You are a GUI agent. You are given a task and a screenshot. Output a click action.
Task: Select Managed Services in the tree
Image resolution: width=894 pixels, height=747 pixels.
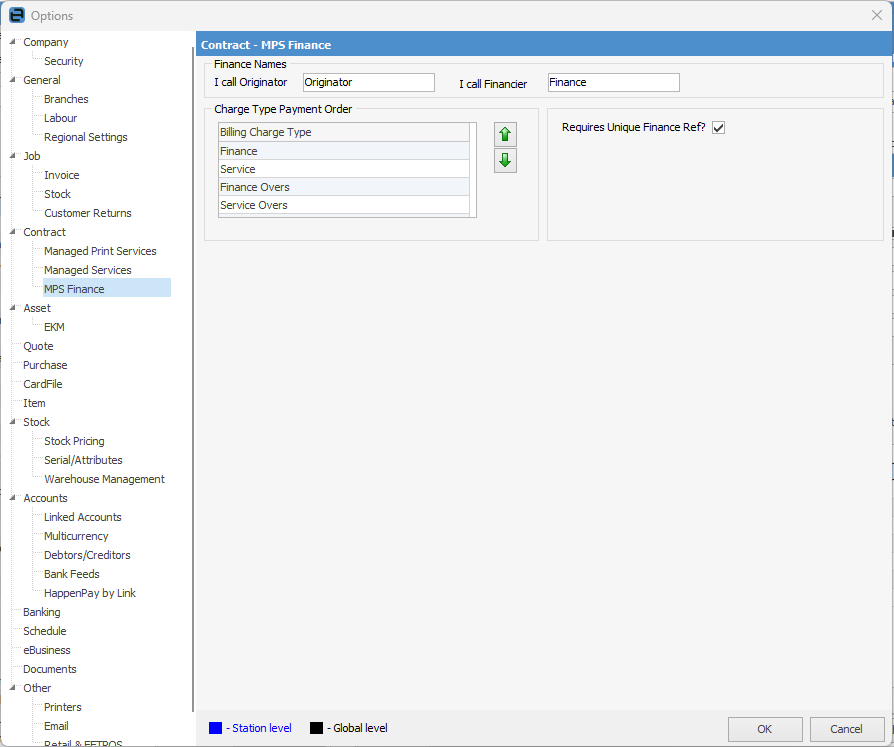[88, 270]
